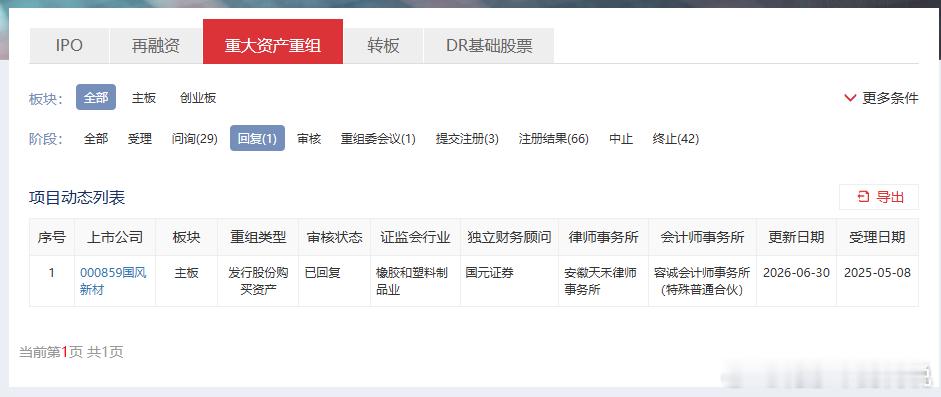The width and height of the screenshot is (941, 397).
Task: Click the 导出 export button
Action: click(x=879, y=197)
